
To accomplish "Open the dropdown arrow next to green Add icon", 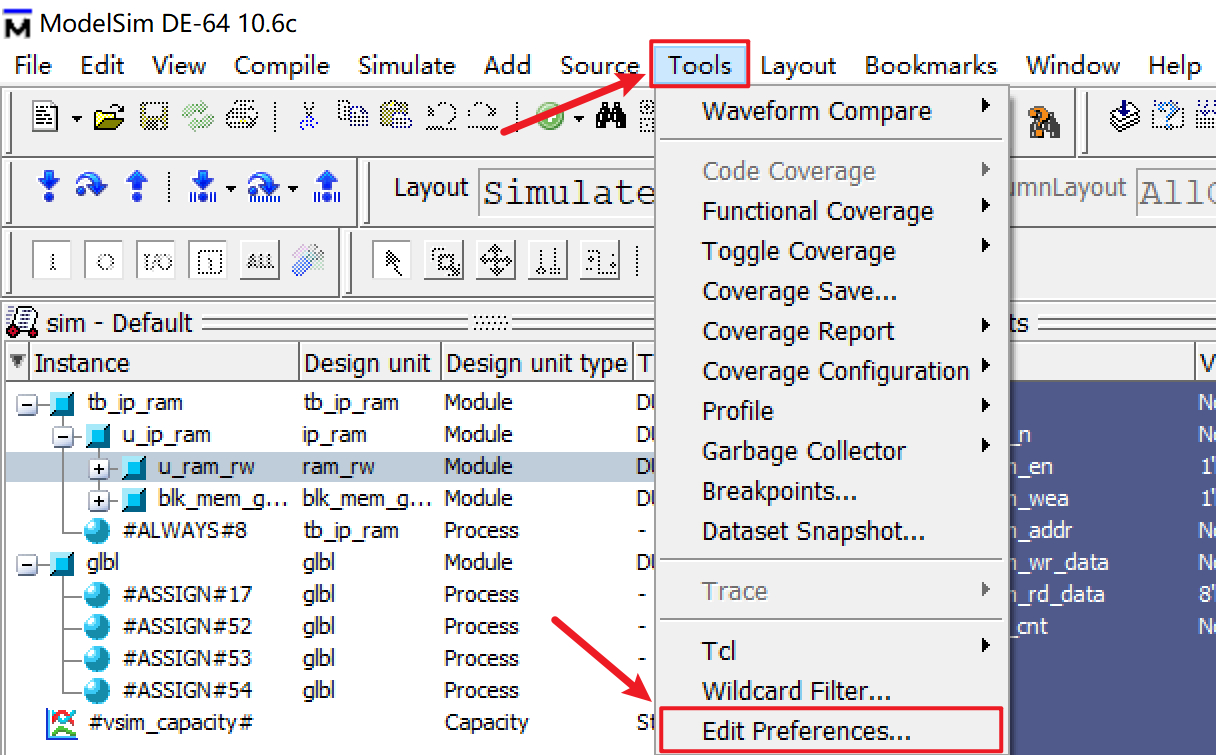I will tap(578, 120).
